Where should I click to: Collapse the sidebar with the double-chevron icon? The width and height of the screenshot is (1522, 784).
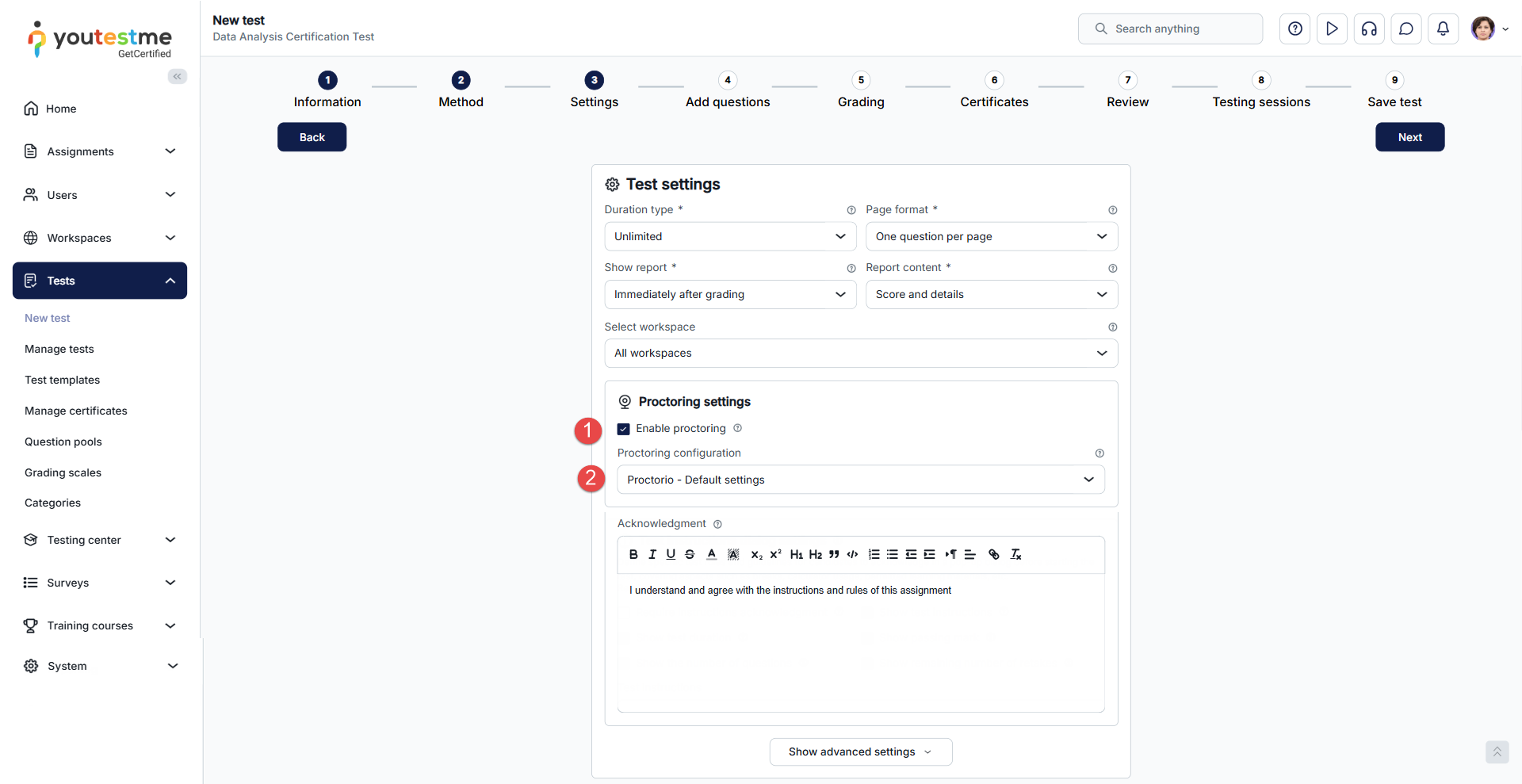pos(177,76)
